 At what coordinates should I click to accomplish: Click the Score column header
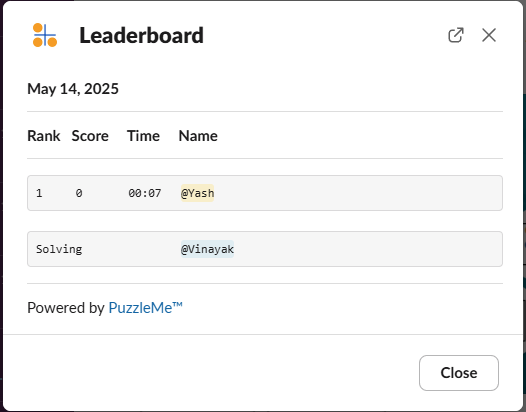click(90, 136)
